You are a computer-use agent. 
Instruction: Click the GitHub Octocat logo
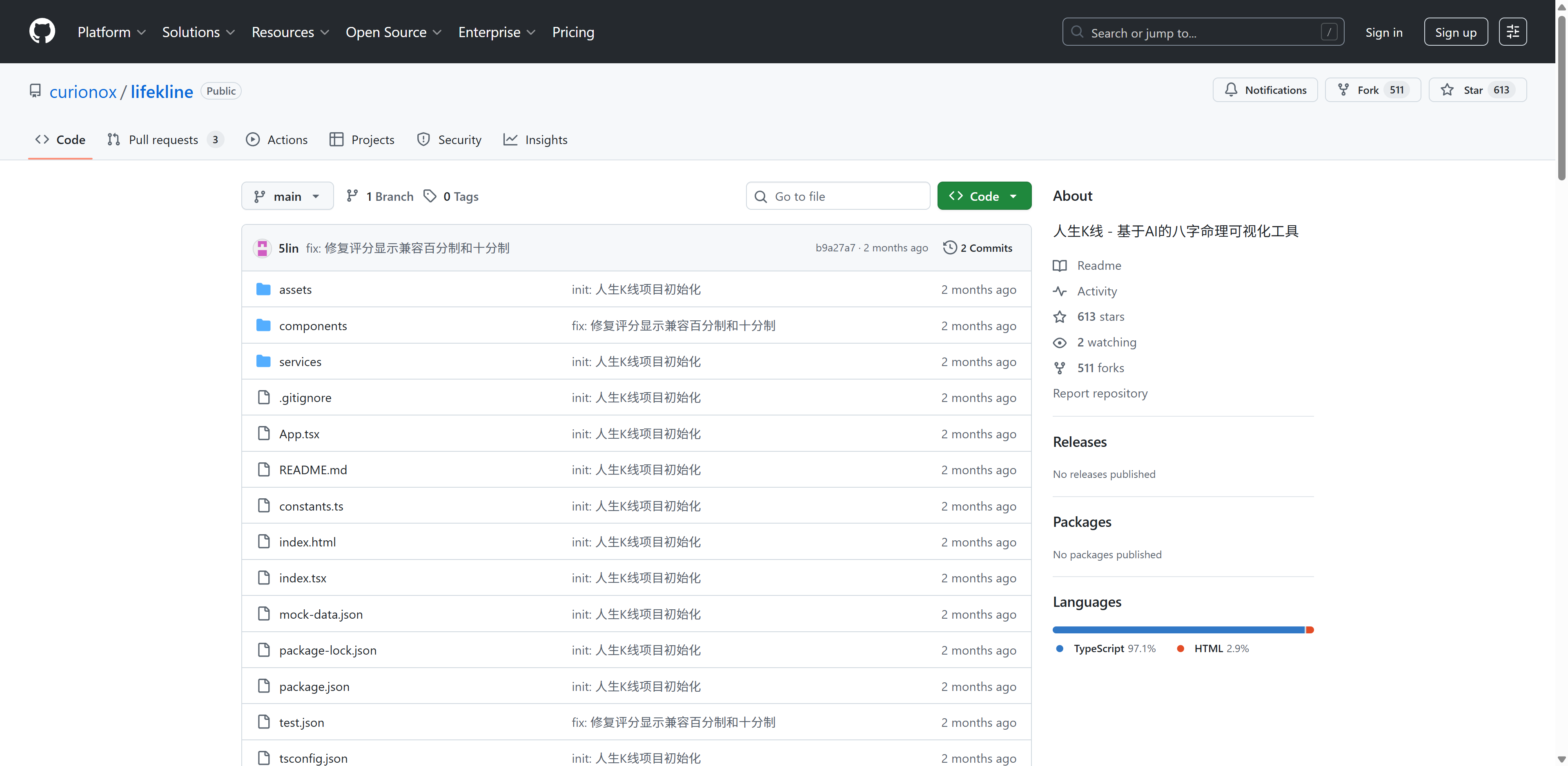(x=42, y=32)
